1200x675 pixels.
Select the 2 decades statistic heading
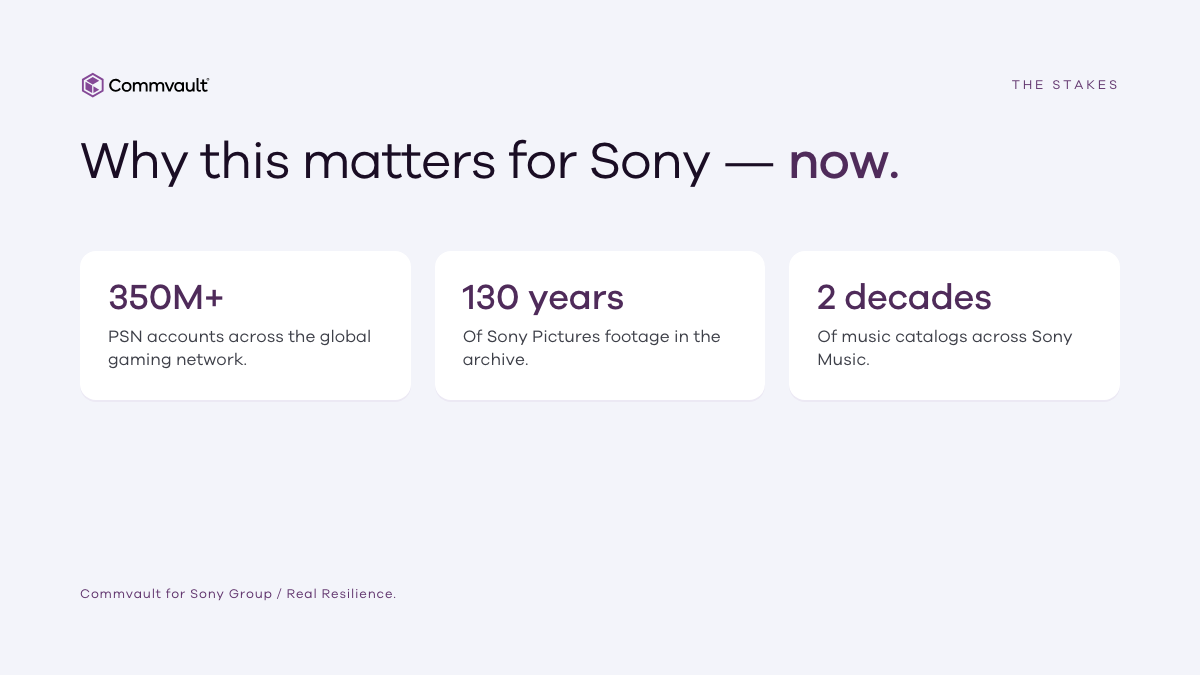(x=904, y=298)
